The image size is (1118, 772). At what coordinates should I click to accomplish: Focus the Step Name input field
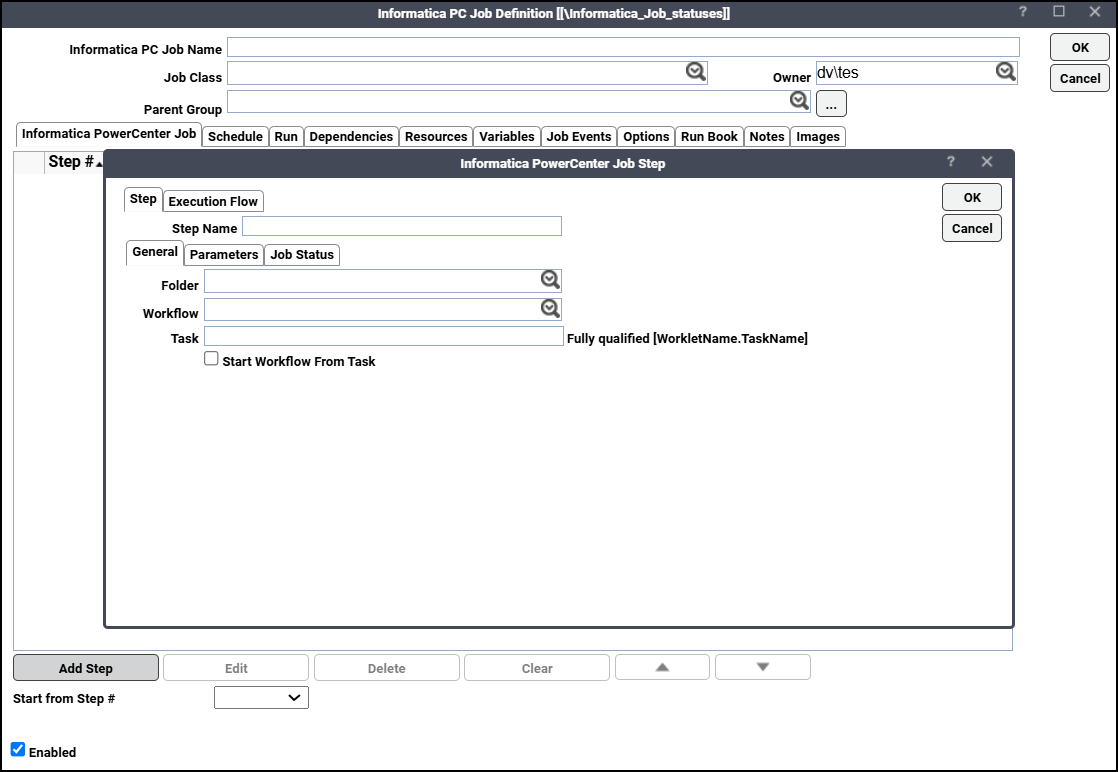[402, 226]
